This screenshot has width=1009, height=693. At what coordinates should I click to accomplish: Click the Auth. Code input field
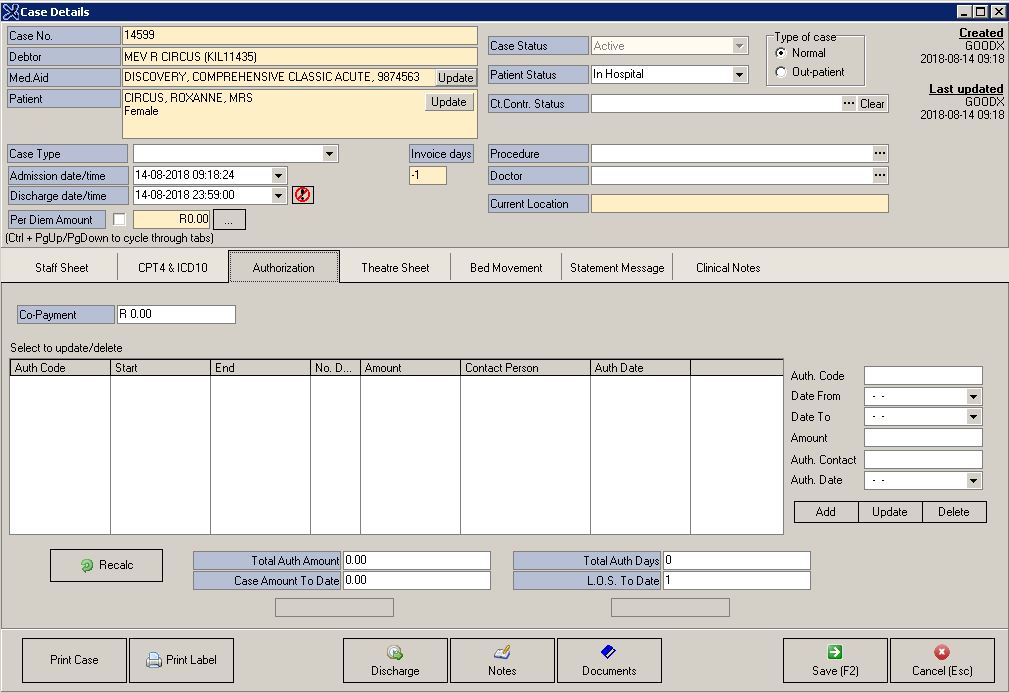click(923, 376)
